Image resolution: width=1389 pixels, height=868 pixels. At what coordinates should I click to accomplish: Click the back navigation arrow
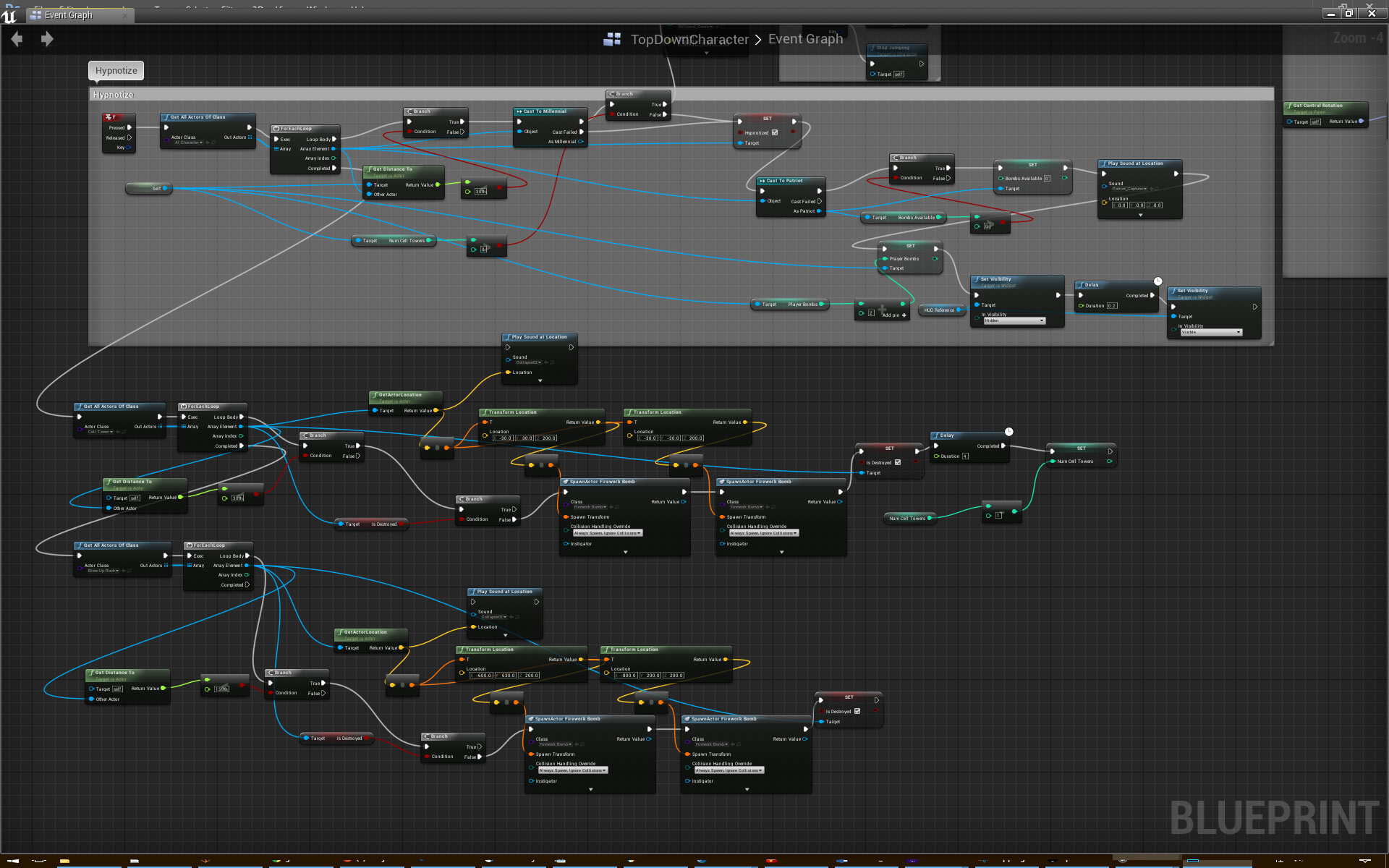tap(17, 39)
